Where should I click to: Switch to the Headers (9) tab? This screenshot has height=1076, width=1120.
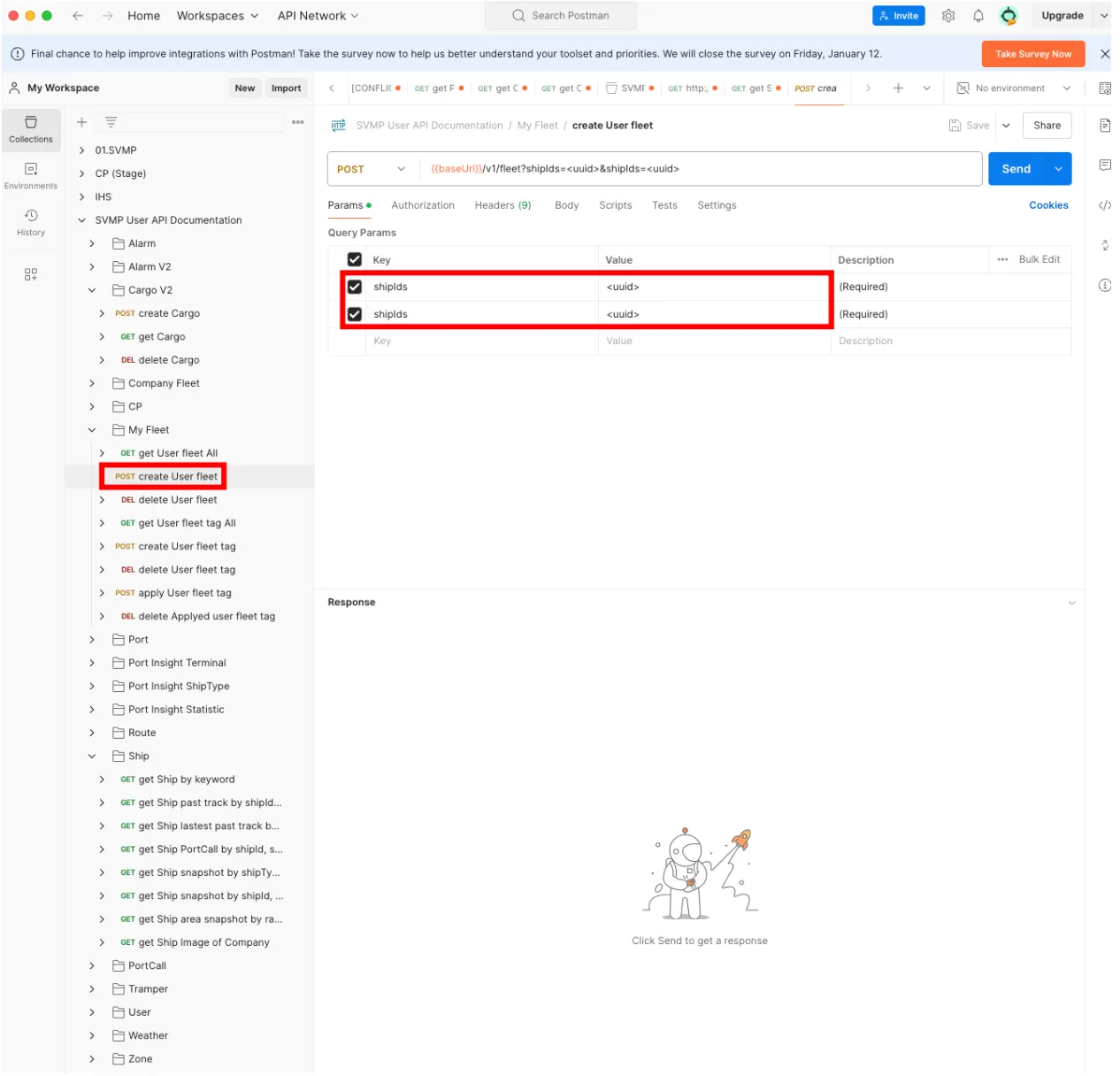coord(502,205)
